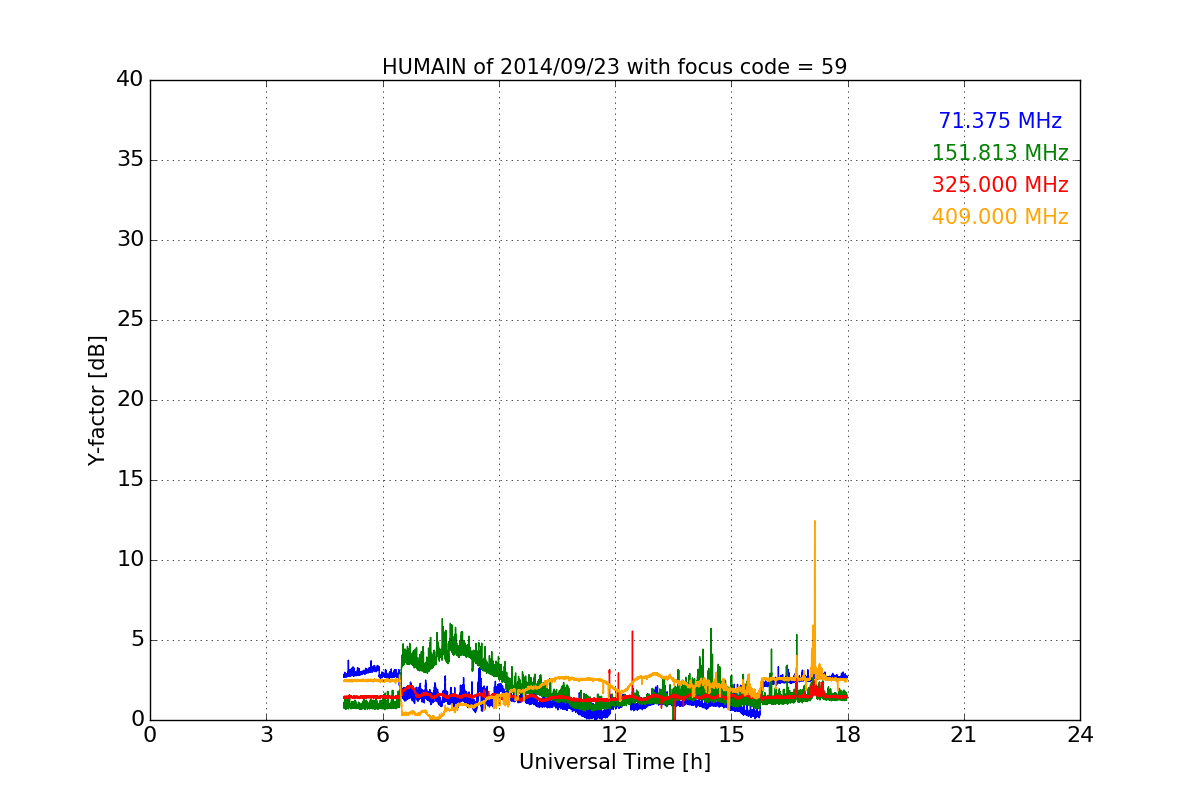Image resolution: width=1200 pixels, height=800 pixels.
Task: Click the y-axis tick label 25
Action: pos(130,320)
